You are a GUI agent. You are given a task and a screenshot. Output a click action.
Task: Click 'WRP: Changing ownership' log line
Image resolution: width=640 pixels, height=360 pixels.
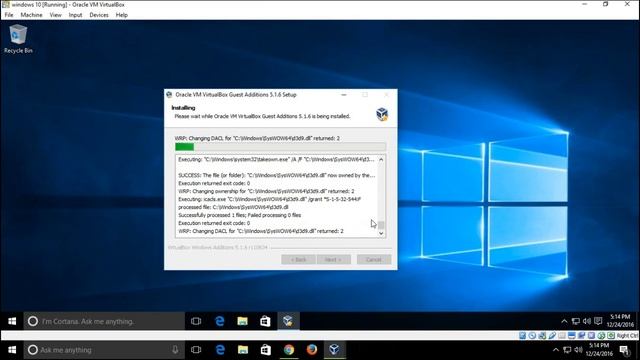coord(266,191)
